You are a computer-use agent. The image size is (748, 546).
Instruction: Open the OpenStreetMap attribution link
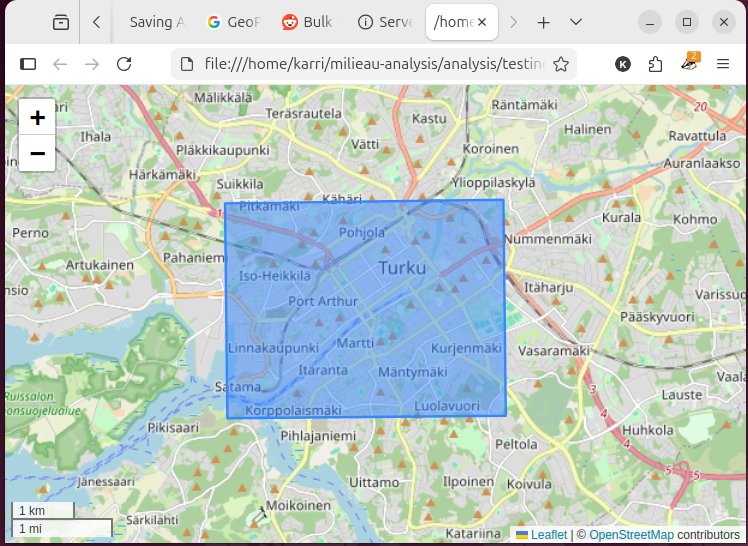(x=631, y=535)
